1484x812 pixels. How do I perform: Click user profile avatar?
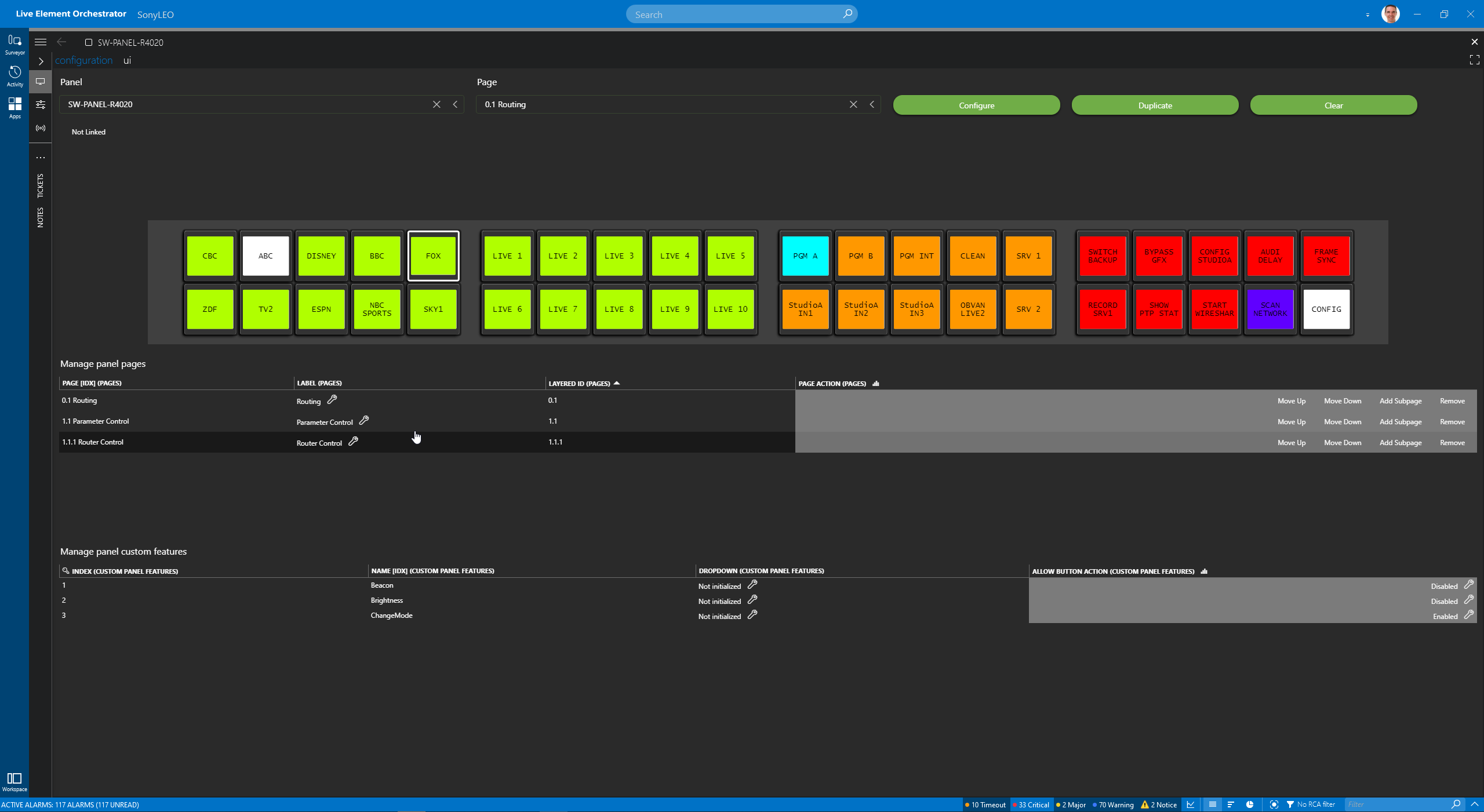[x=1390, y=14]
